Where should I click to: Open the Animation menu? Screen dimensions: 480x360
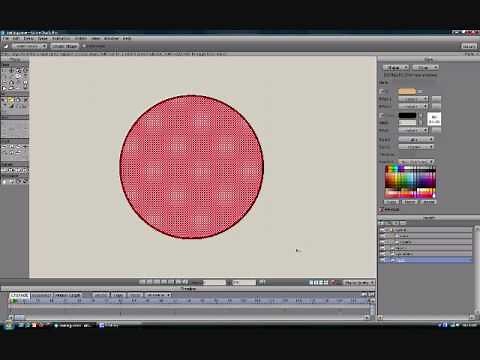pyautogui.click(x=61, y=39)
